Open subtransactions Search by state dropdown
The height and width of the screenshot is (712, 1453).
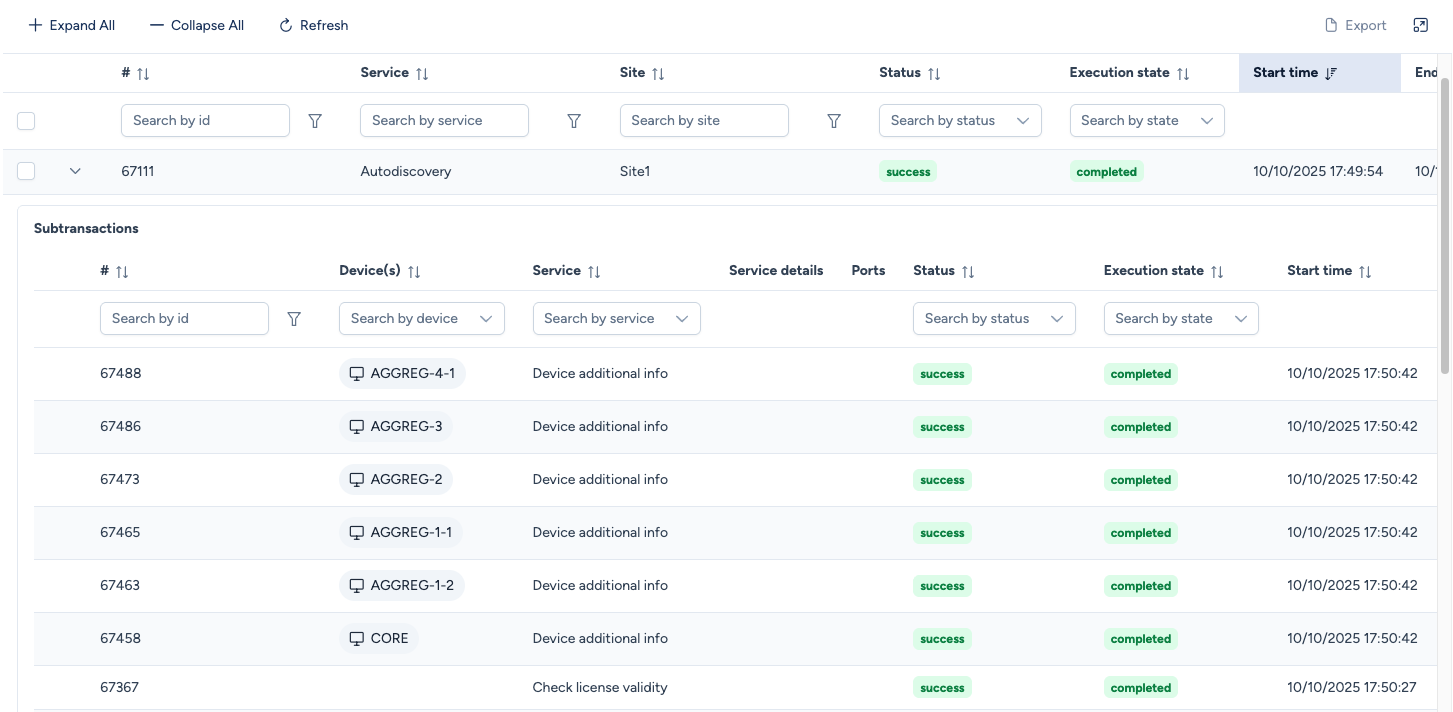pyautogui.click(x=1180, y=319)
